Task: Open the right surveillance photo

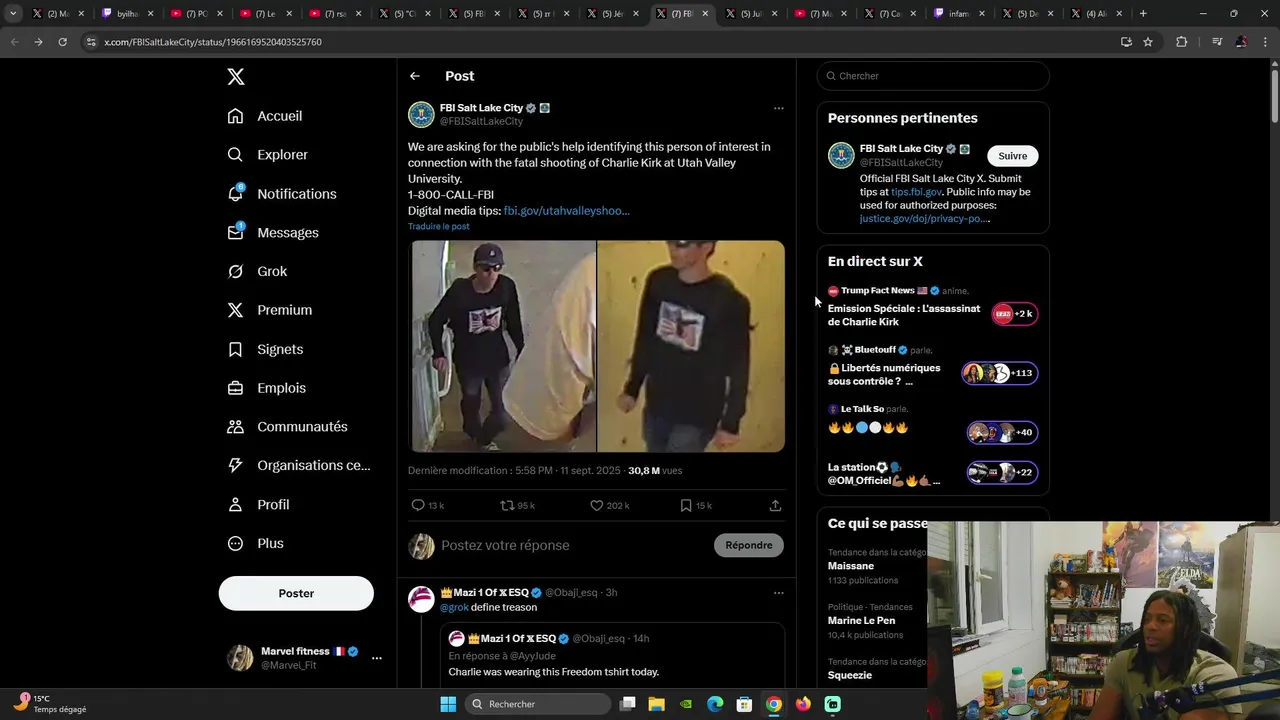Action: [691, 346]
